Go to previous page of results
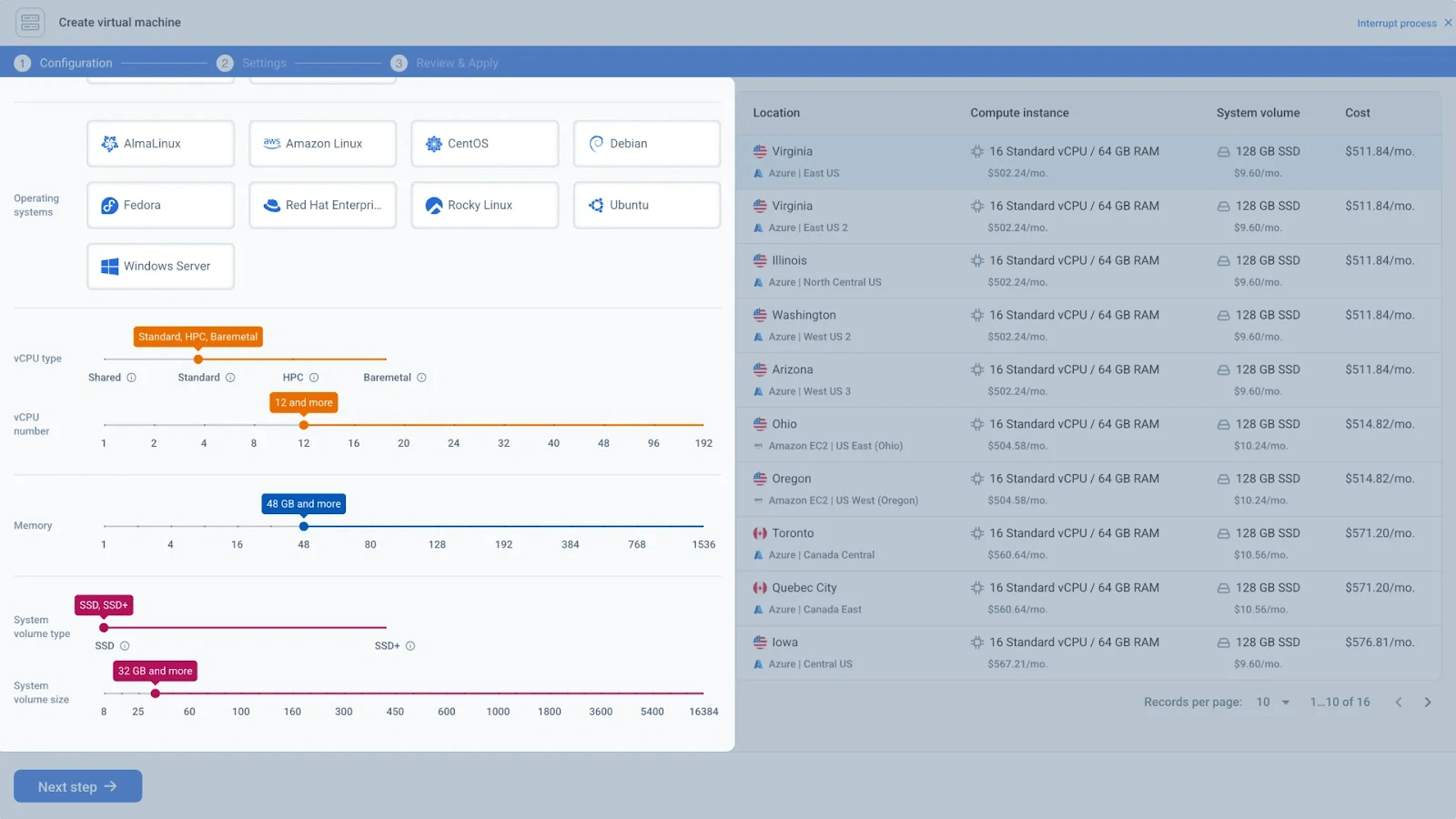The width and height of the screenshot is (1456, 819). pyautogui.click(x=1399, y=703)
